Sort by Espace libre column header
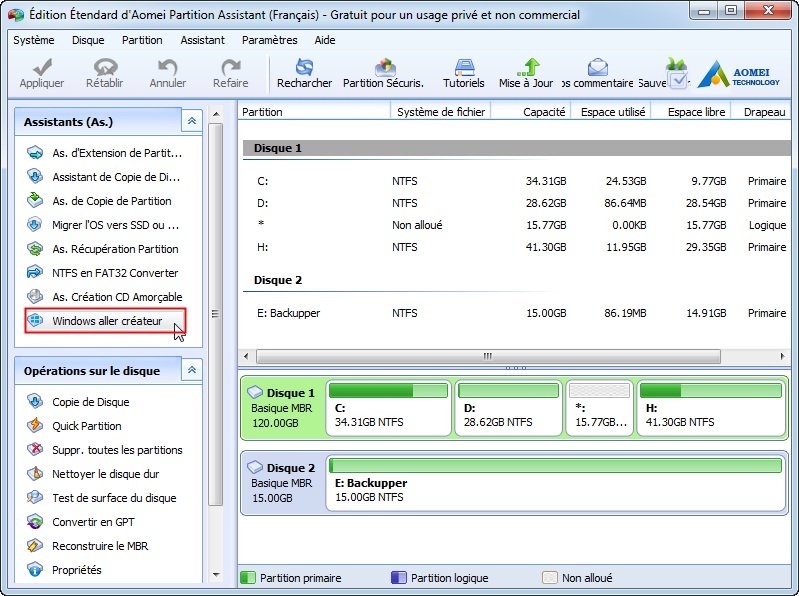Screen dimensions: 799x596 point(691,112)
